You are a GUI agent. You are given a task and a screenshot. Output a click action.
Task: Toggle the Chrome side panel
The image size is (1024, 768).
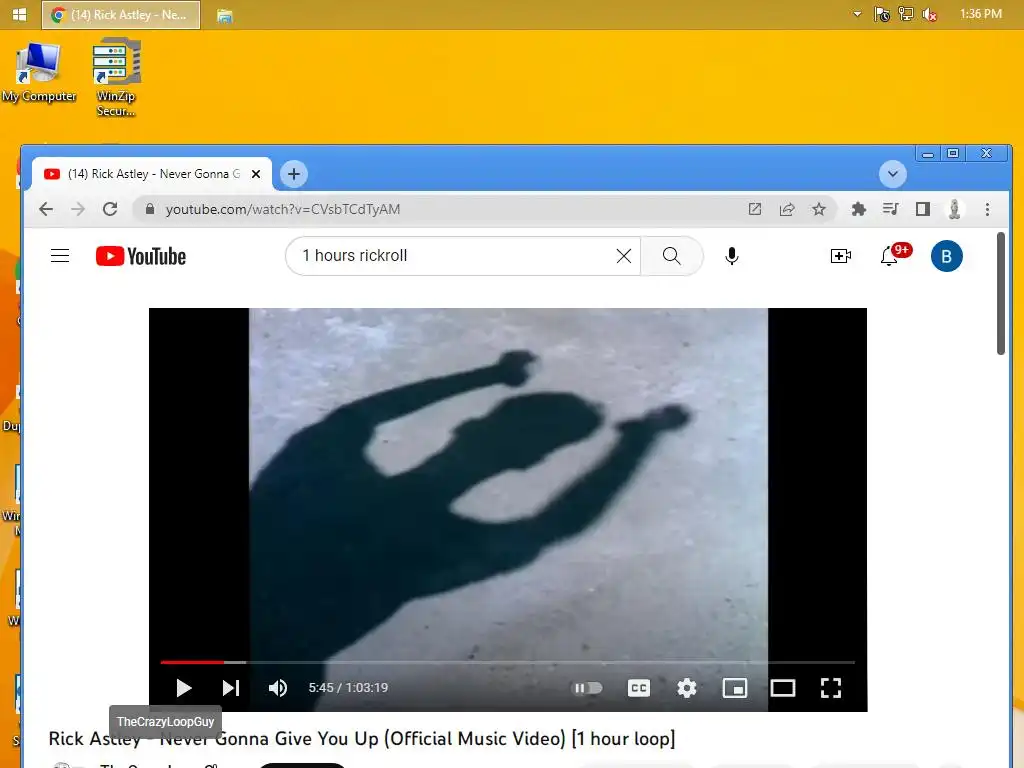pyautogui.click(x=922, y=209)
